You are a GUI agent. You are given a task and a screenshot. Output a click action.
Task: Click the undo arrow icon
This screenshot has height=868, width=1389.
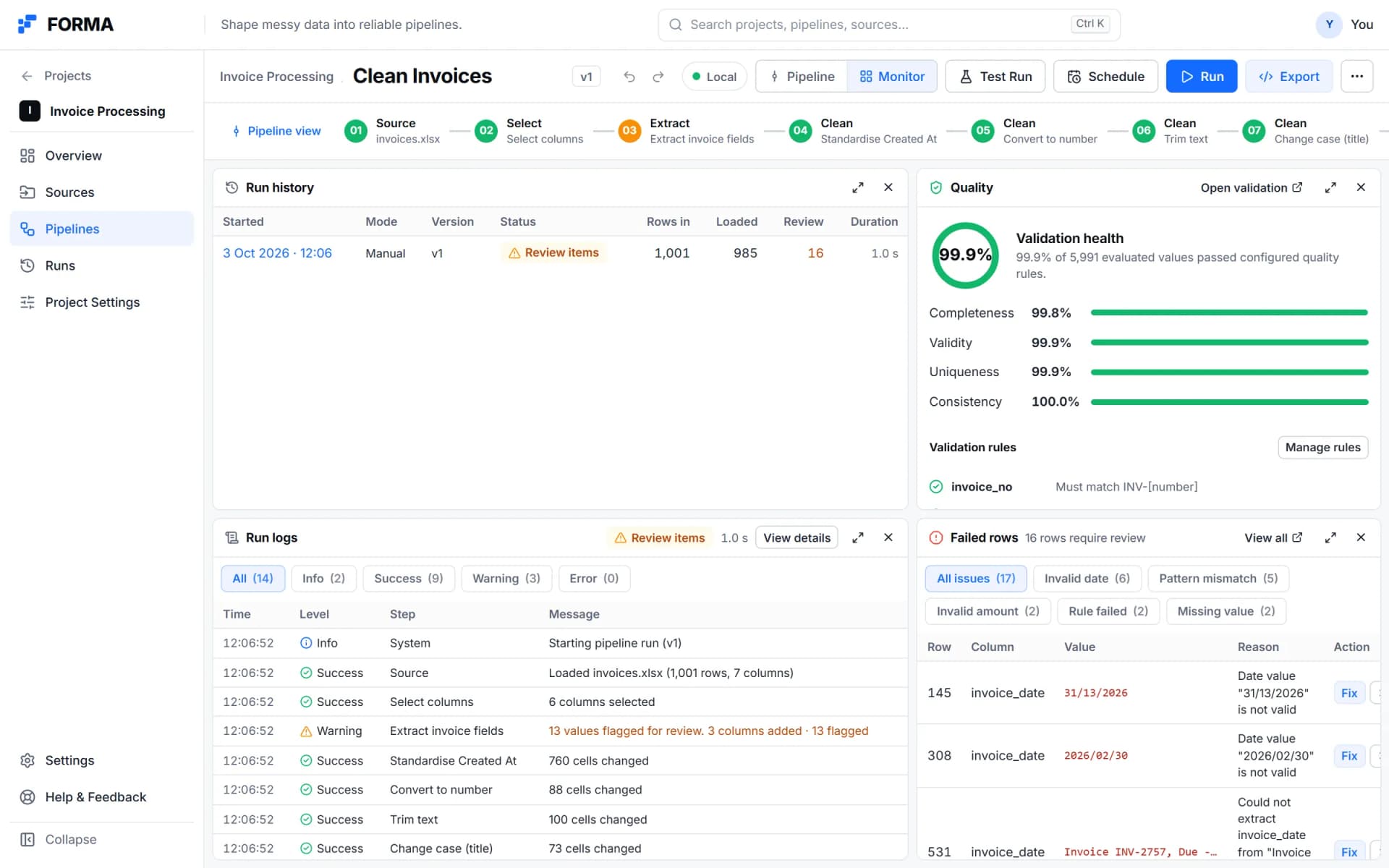629,77
